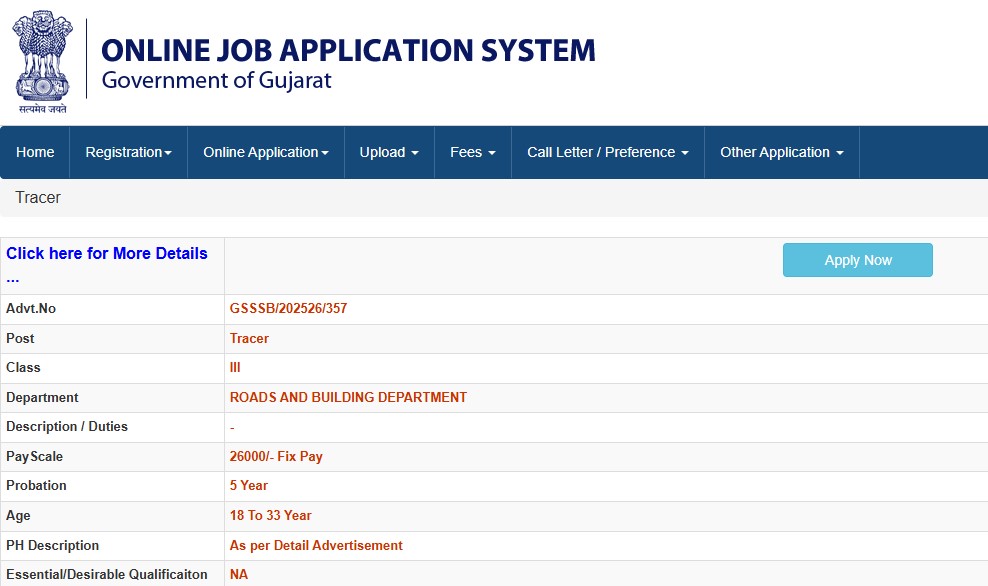Click the ONLINE JOB APPLICATION SYSTEM header
The width and height of the screenshot is (988, 586).
[x=347, y=49]
